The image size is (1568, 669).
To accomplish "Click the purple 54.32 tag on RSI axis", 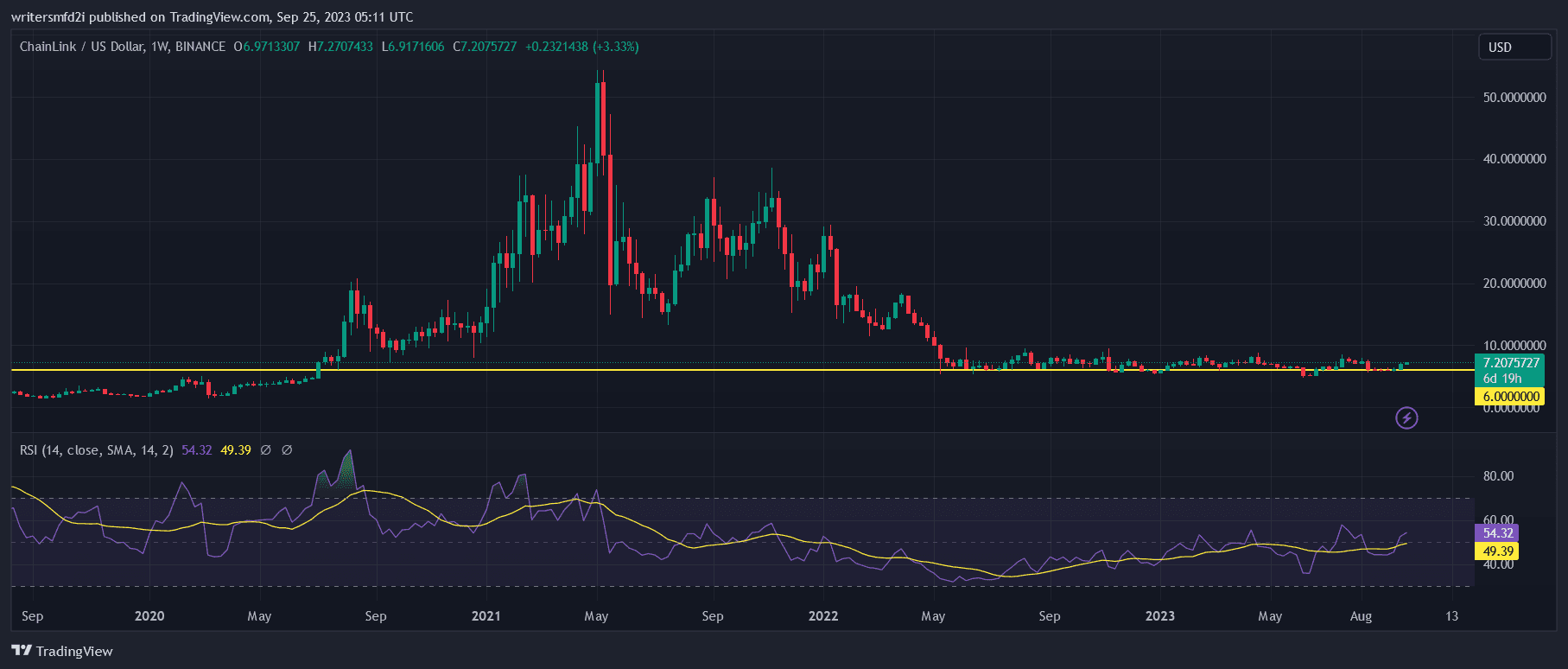I will tap(1498, 533).
